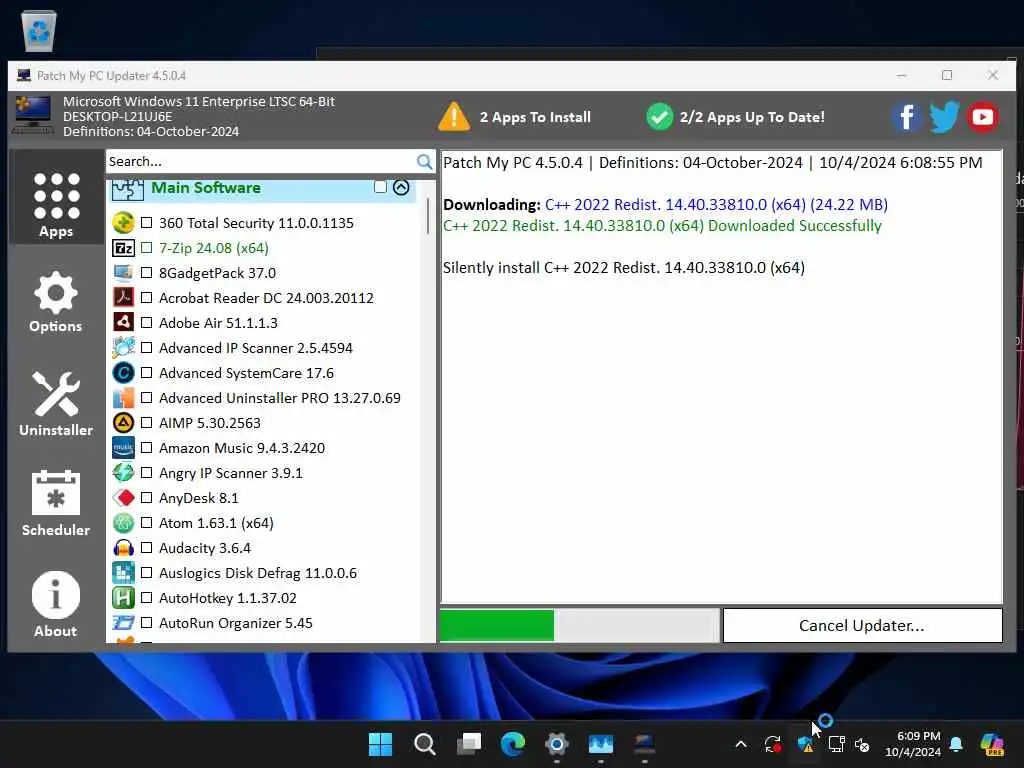The height and width of the screenshot is (768, 1024).
Task: Visit the YouTube channel icon
Action: coord(983,118)
